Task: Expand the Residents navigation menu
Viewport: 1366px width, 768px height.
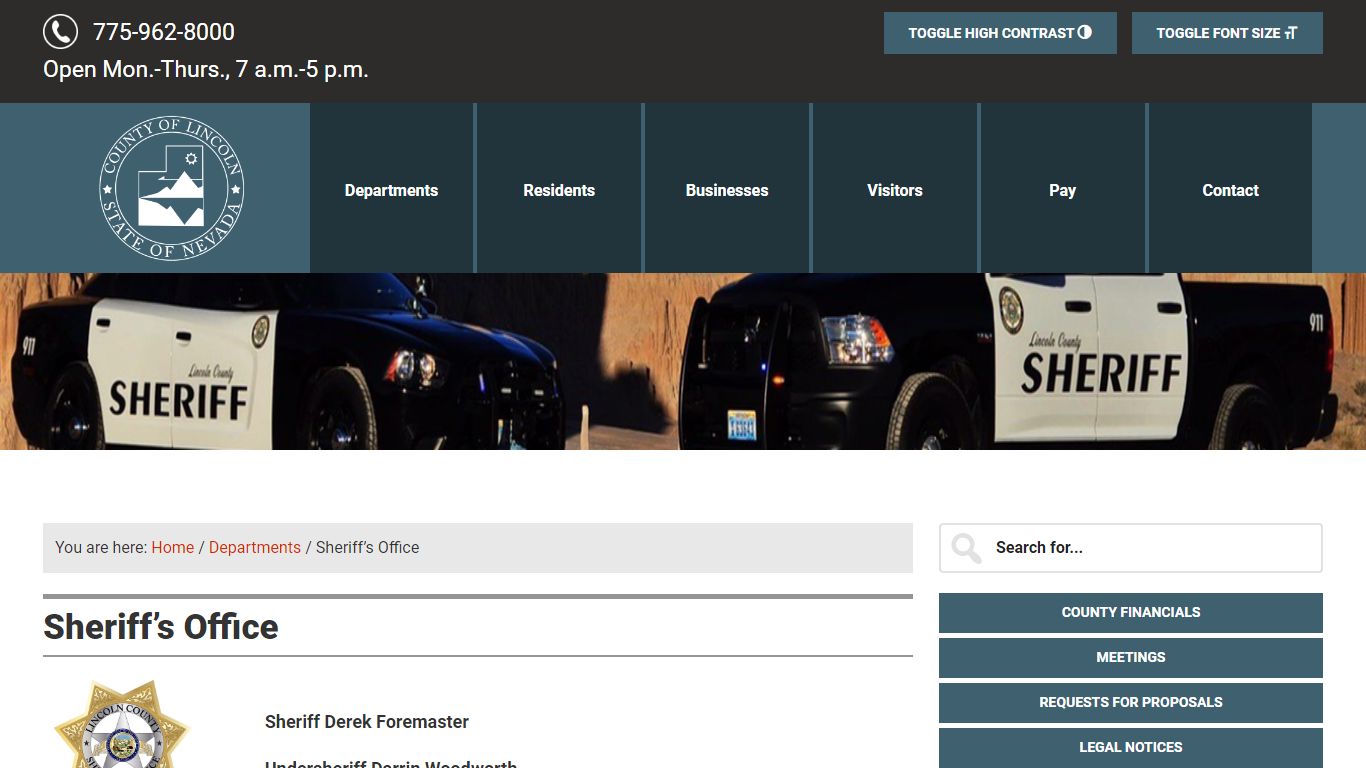Action: 559,190
